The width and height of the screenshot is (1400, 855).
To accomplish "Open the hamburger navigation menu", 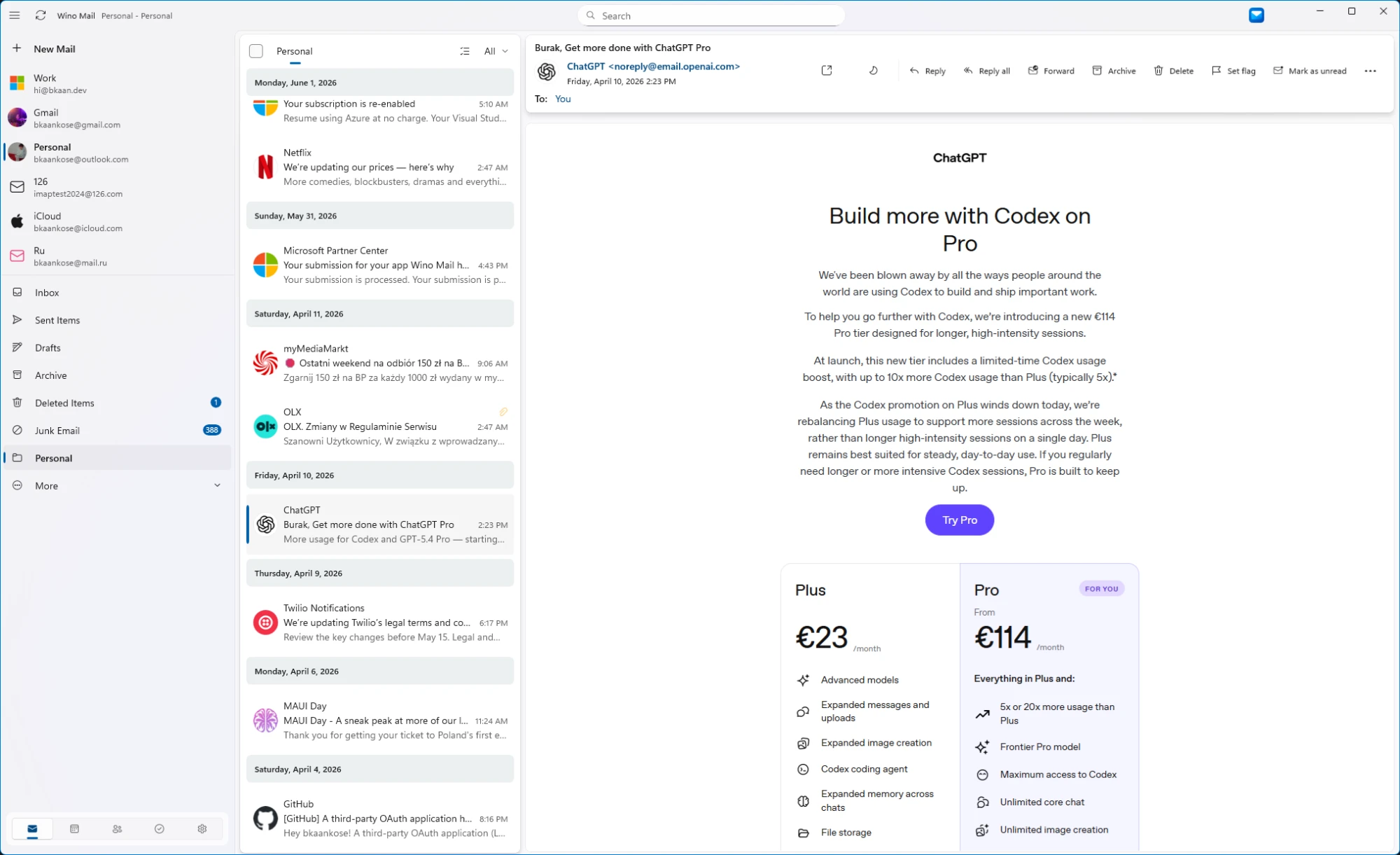I will point(15,15).
